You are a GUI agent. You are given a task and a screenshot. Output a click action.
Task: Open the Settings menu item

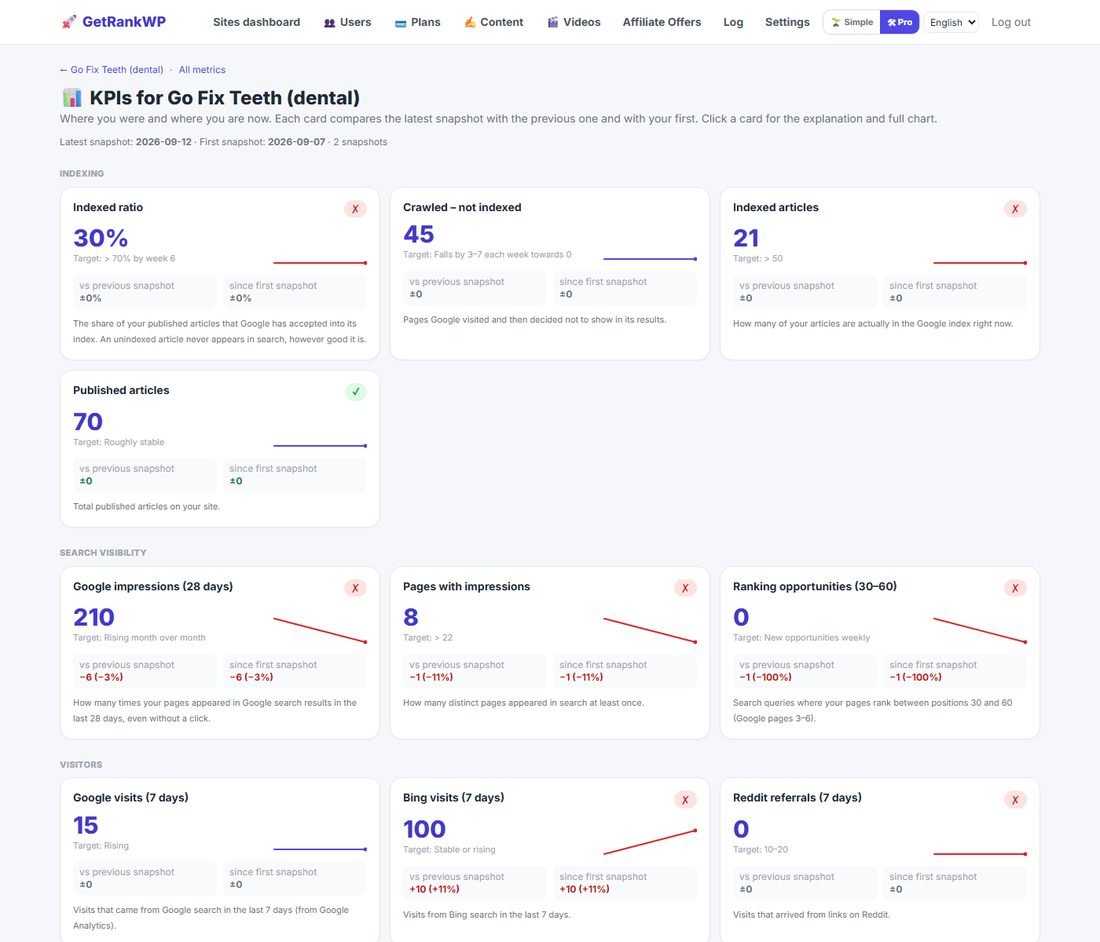787,22
